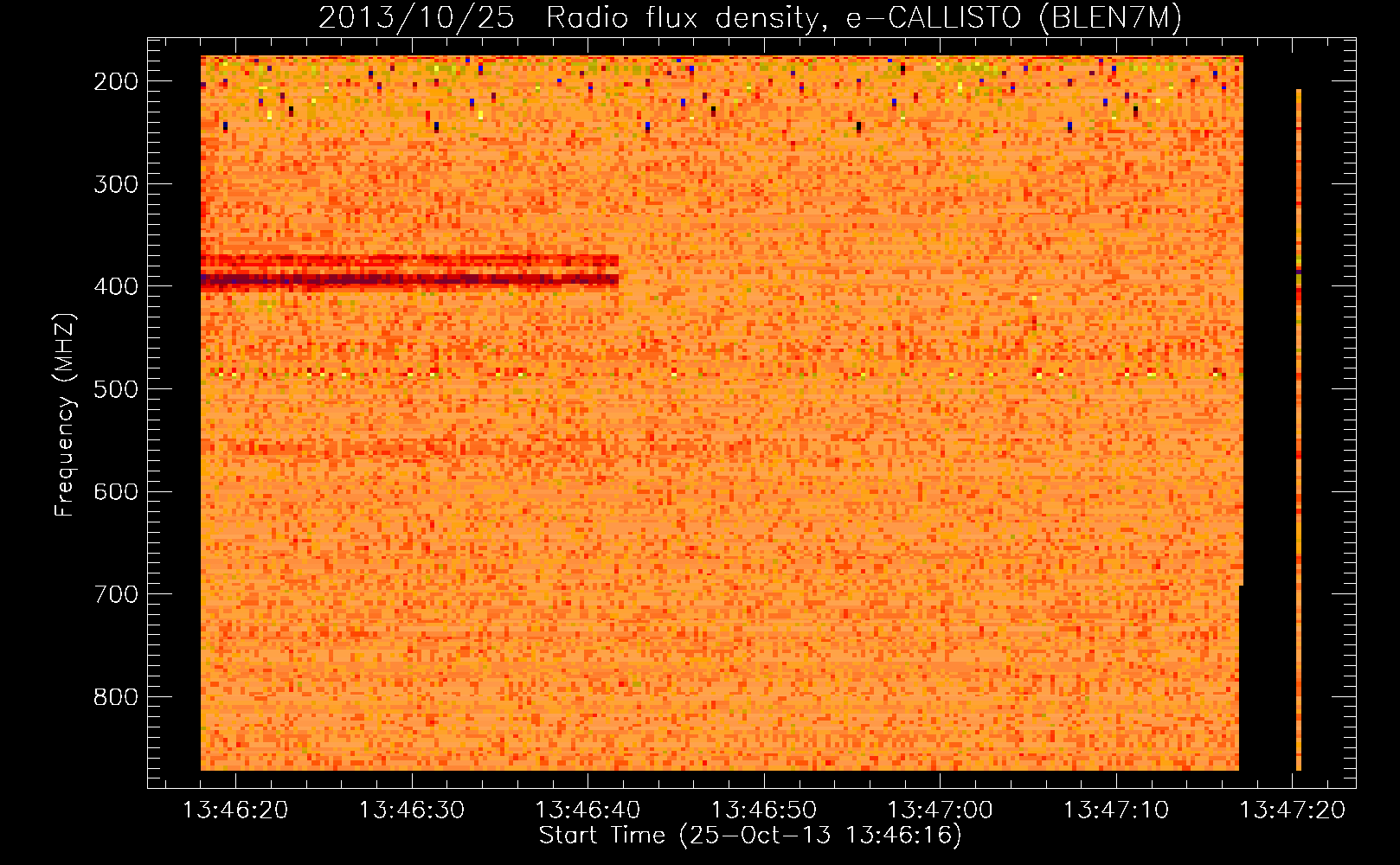Click the 13:46:30 time tick label

click(412, 811)
